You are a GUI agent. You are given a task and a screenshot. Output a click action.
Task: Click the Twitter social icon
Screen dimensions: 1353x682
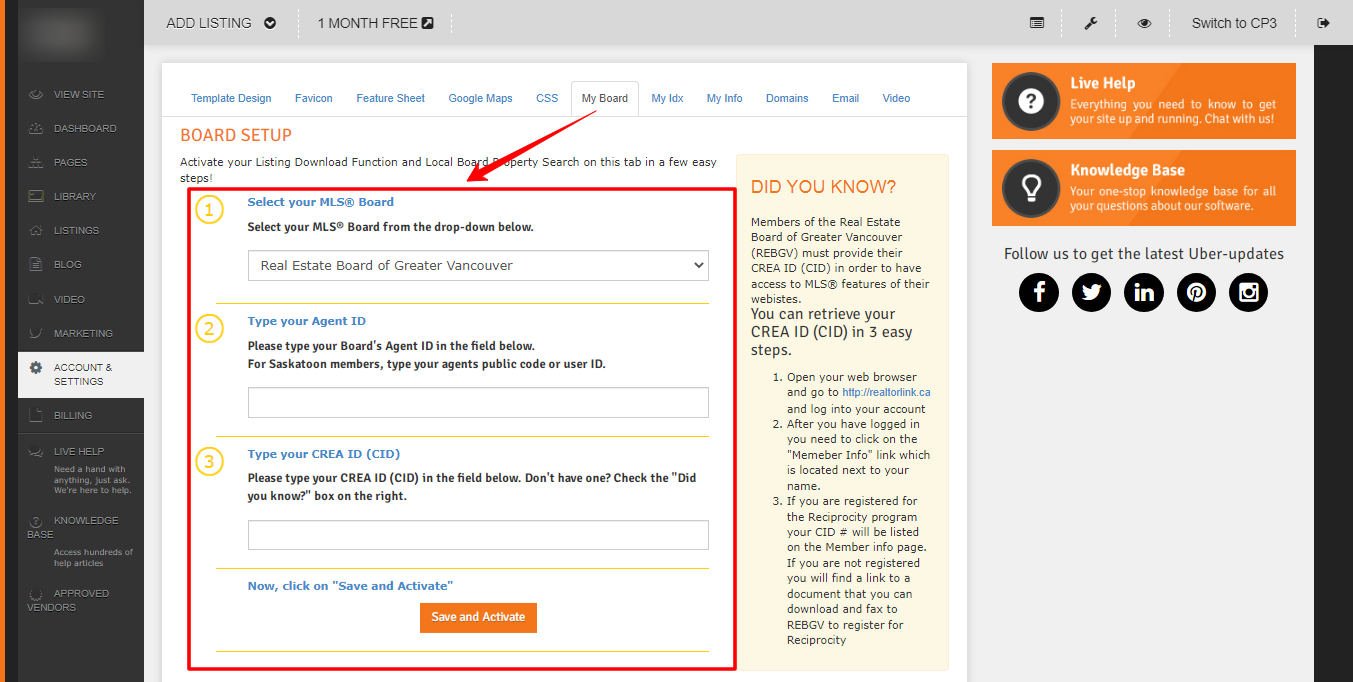tap(1091, 292)
